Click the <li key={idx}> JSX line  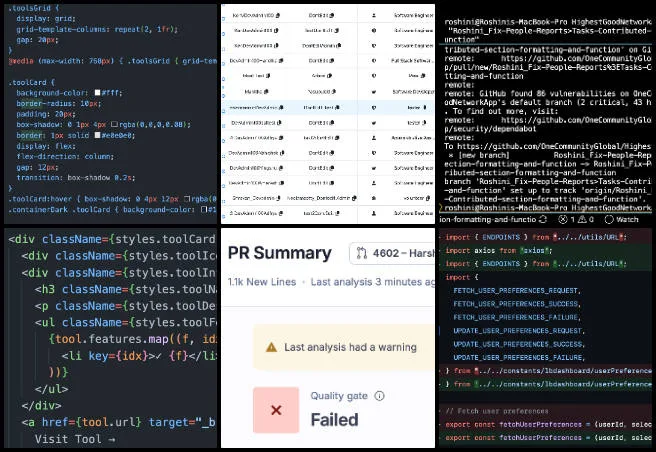point(139,356)
